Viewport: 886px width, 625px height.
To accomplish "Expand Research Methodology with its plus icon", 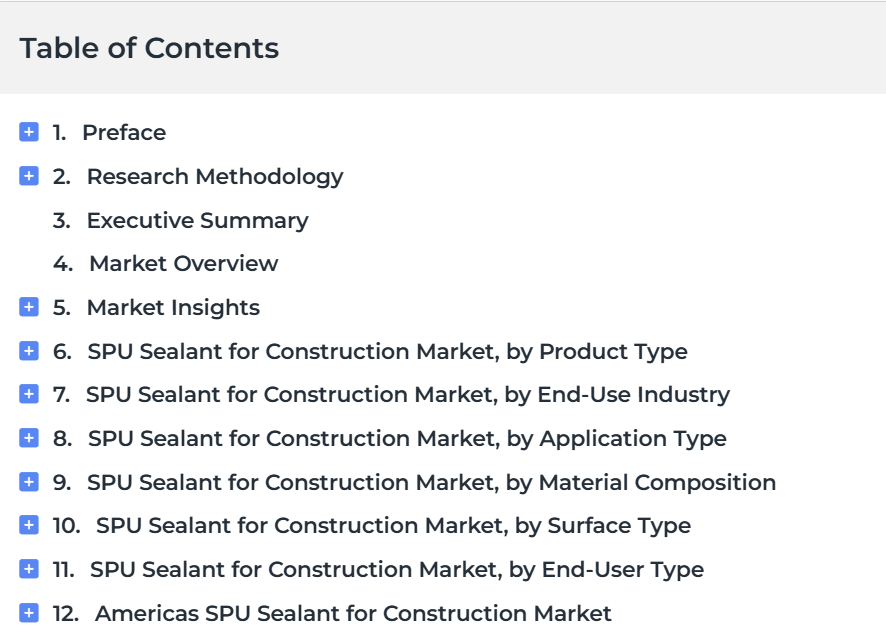I will point(29,176).
